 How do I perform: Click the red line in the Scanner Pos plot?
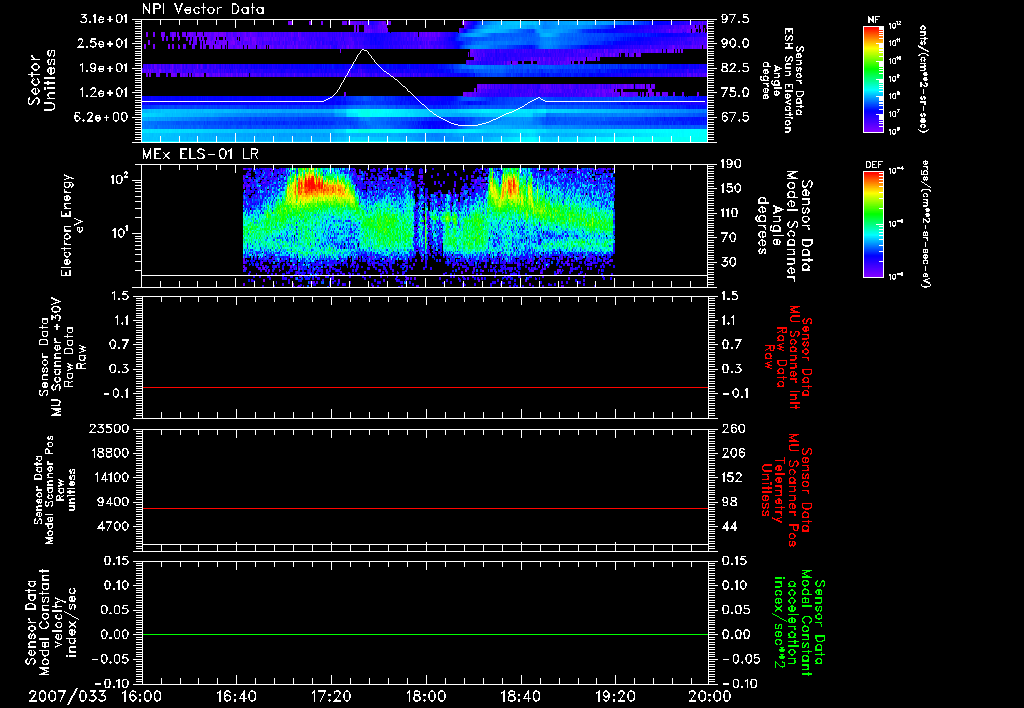[425, 508]
